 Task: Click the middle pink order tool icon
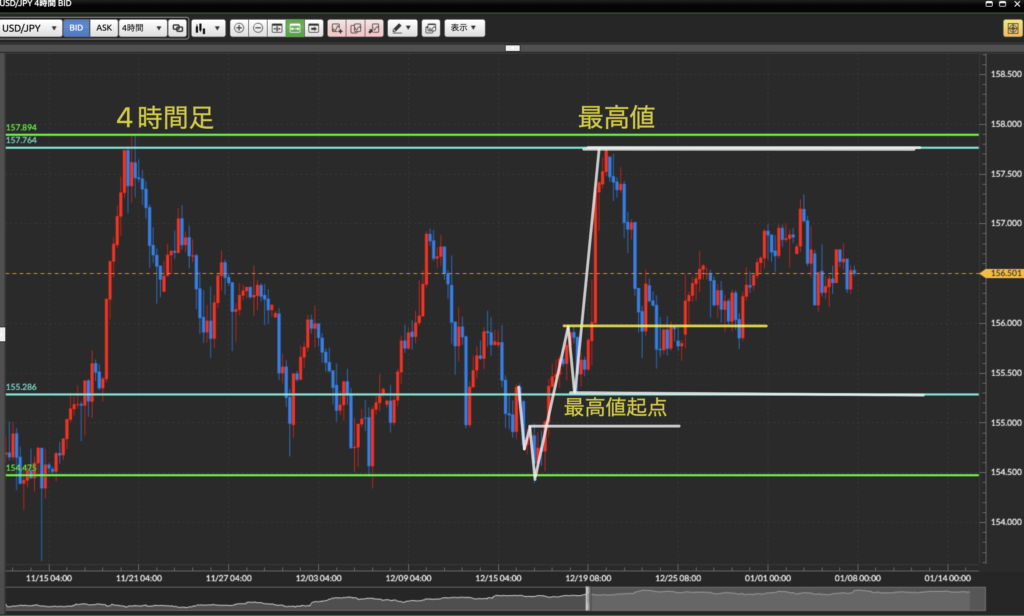point(356,28)
